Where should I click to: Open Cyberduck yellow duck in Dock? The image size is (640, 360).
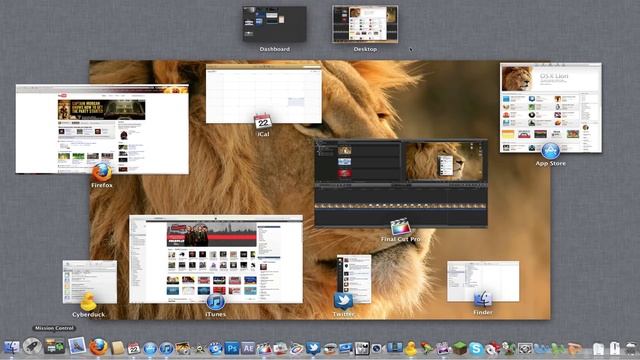(x=411, y=348)
